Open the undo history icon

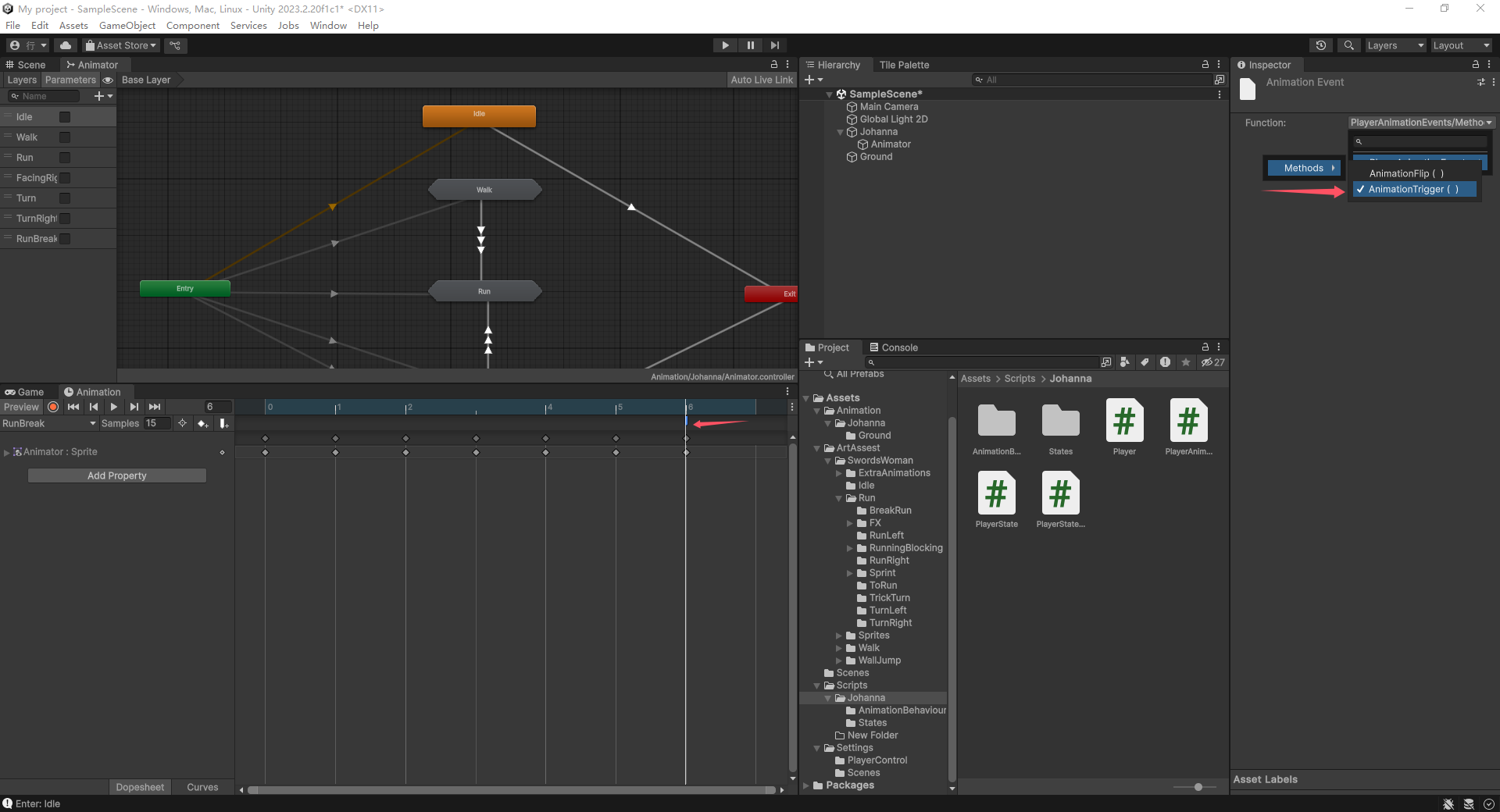click(1321, 45)
